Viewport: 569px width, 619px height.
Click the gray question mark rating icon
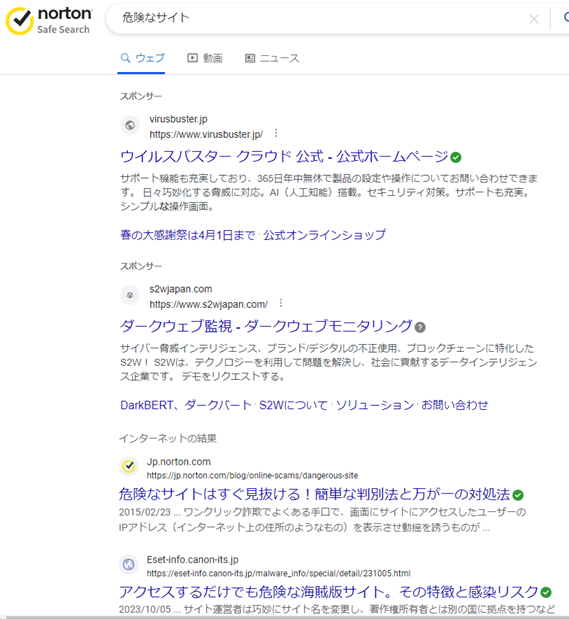[420, 327]
